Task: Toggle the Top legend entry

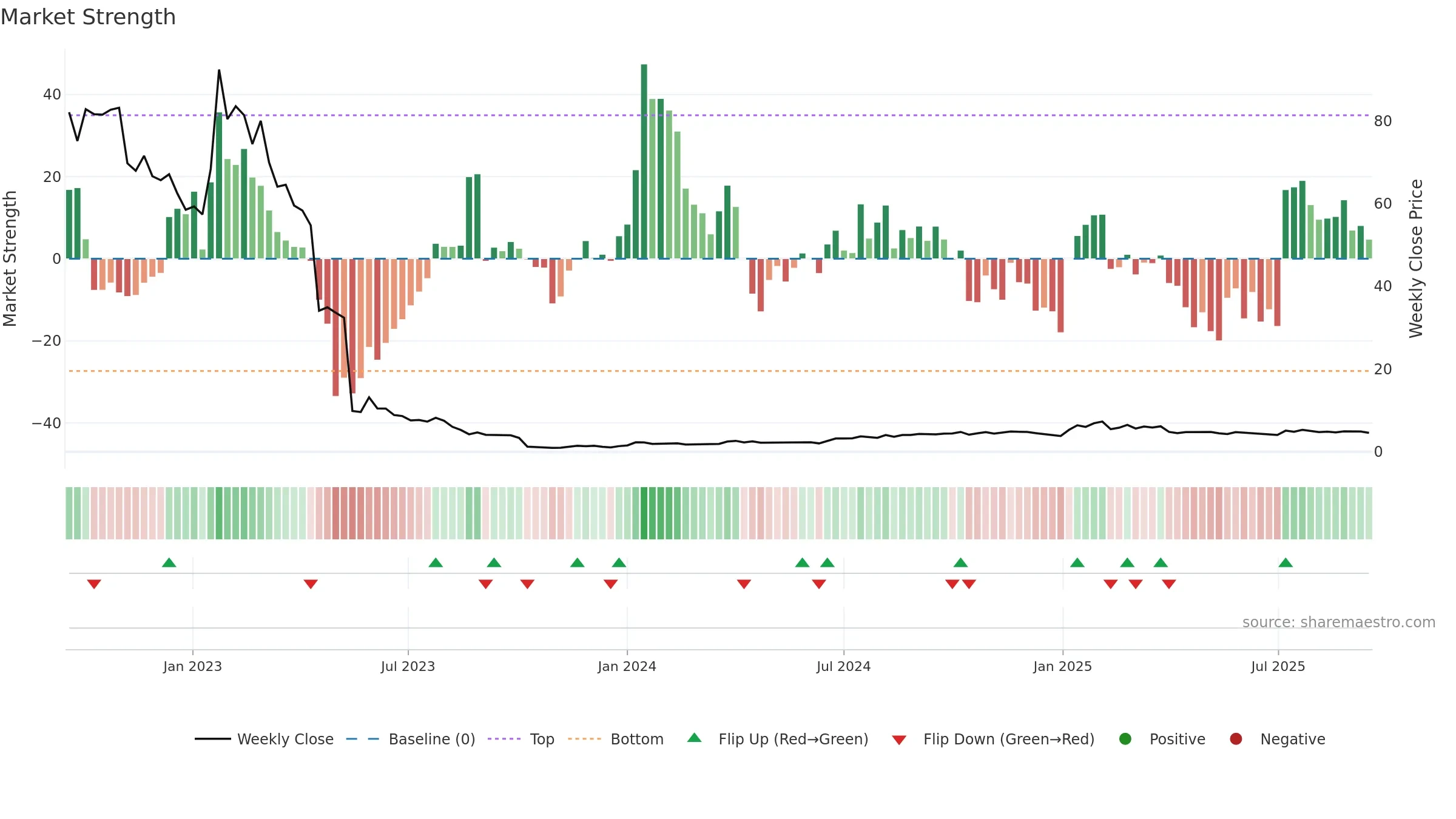Action: (521, 739)
